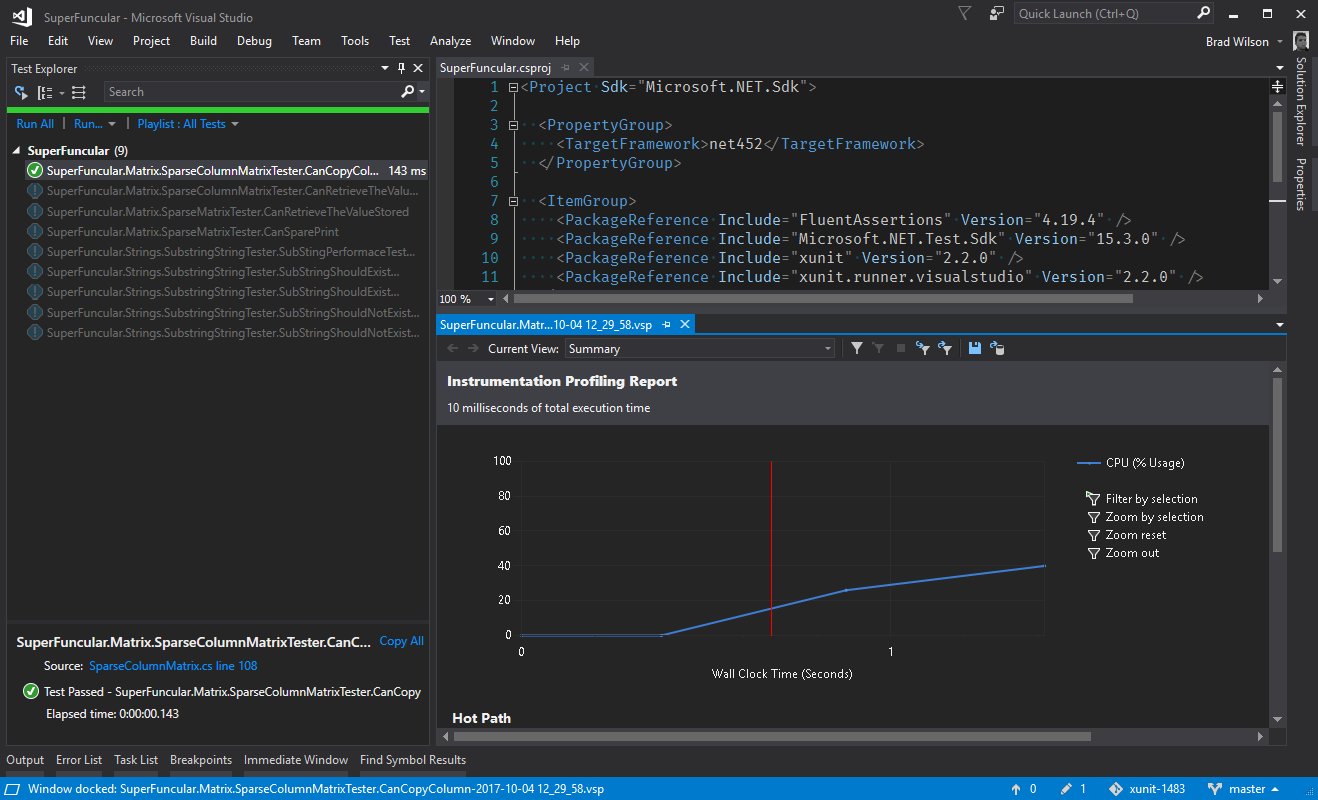Screen dimensions: 1318x800
Task: Click the Test Explorer search field
Action: pyautogui.click(x=252, y=92)
